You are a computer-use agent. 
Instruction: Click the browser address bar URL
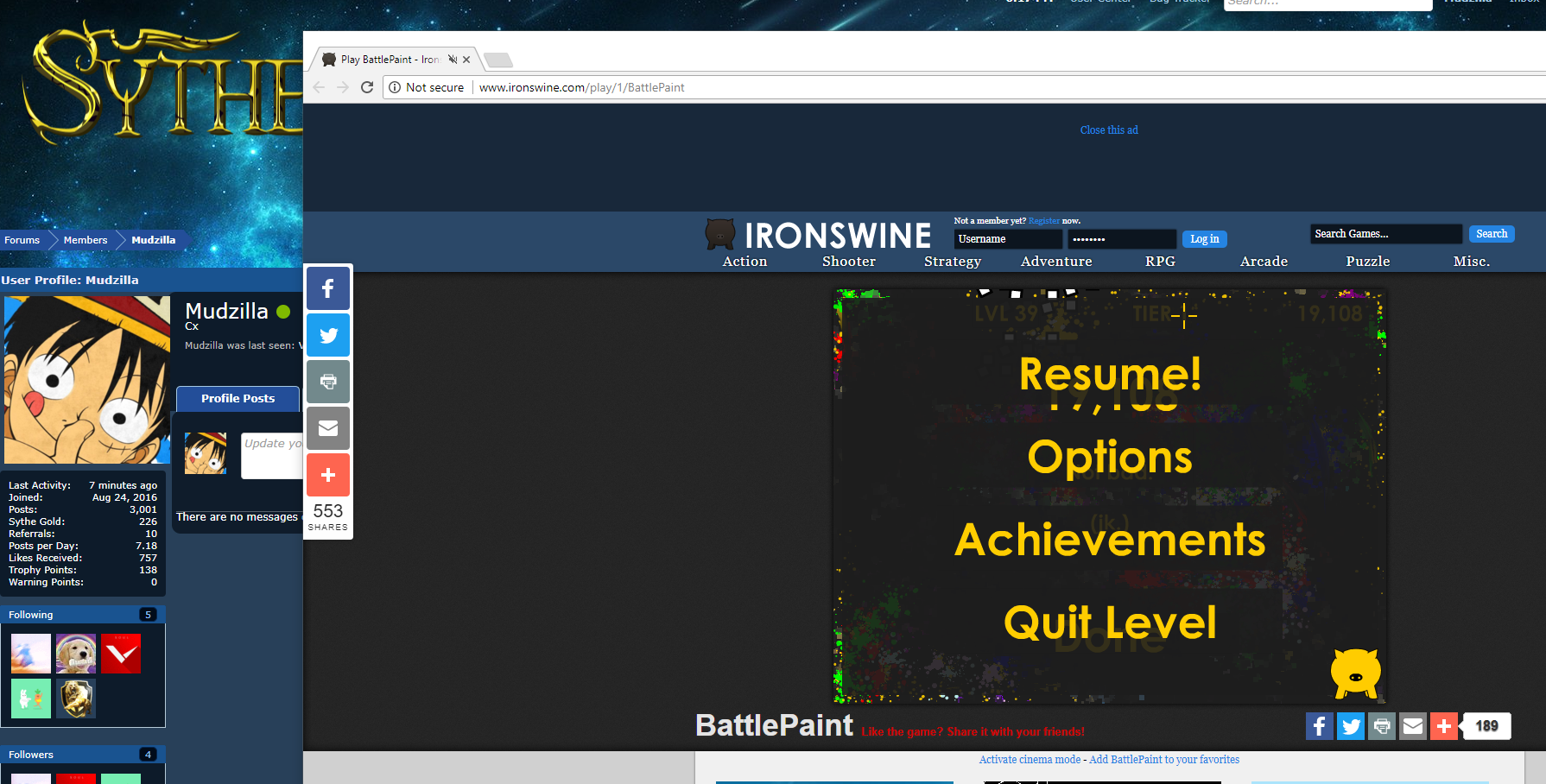(x=582, y=87)
